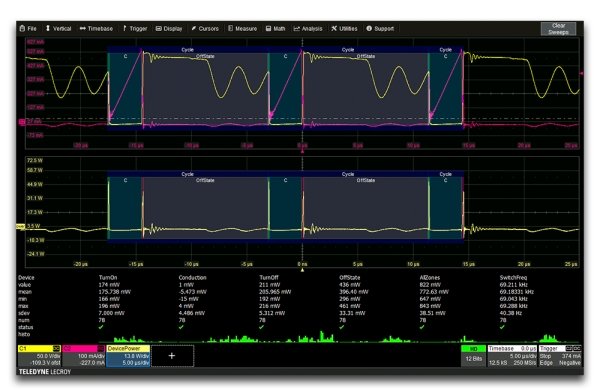Image resolution: width=600 pixels, height=390 pixels.
Task: Open the Display menu
Action: 169,28
